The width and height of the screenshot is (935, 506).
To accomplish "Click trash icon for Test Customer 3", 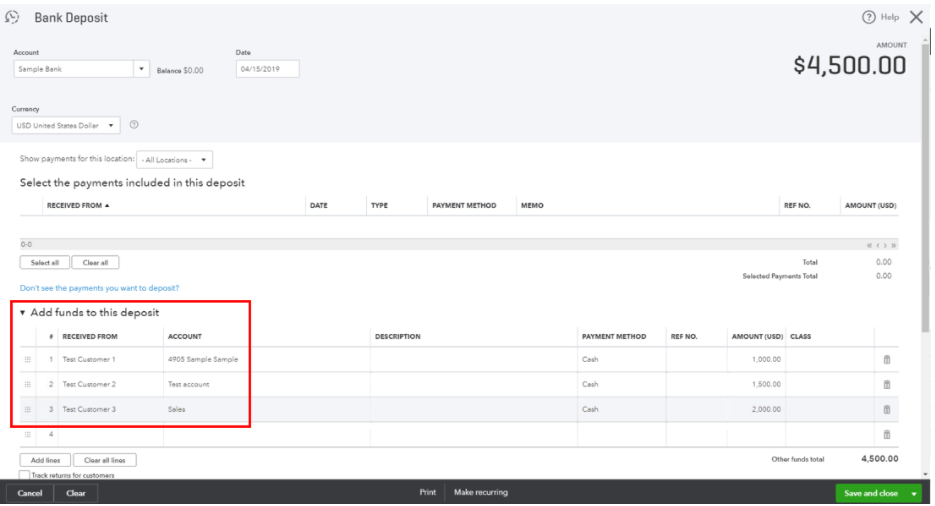I will 886,409.
